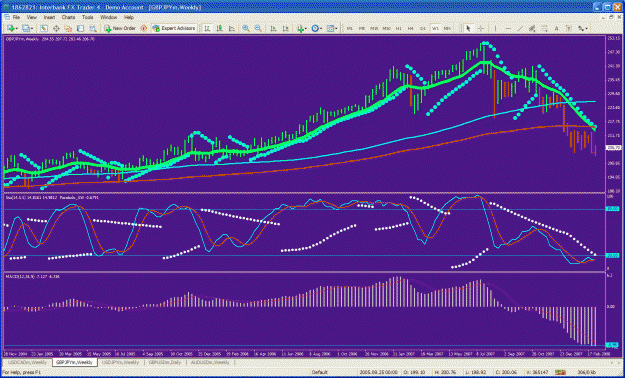Open the Templates icon
This screenshot has width=625, height=378.
(330, 28)
